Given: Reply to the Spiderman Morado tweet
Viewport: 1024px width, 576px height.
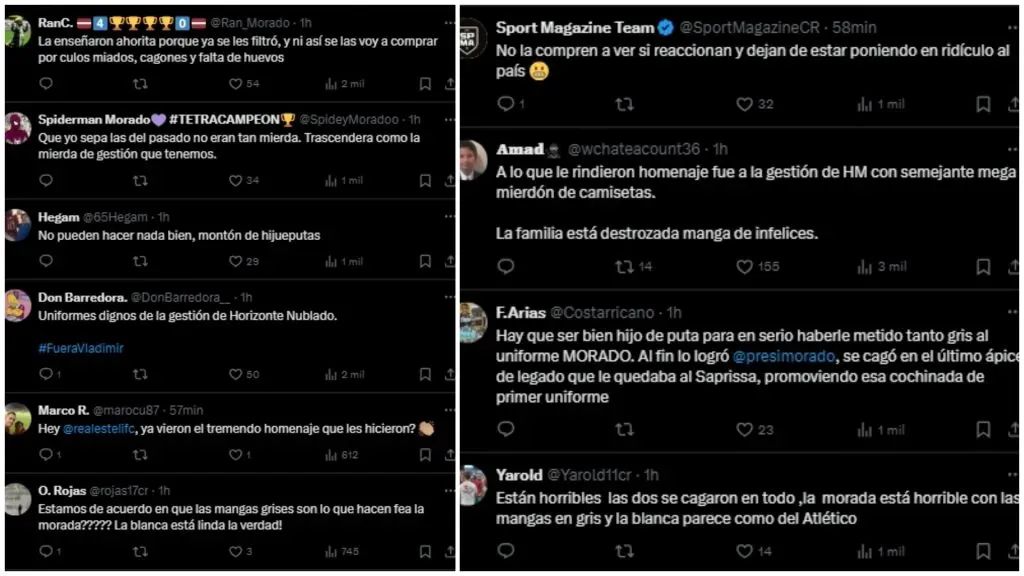Looking at the screenshot, I should [x=45, y=181].
